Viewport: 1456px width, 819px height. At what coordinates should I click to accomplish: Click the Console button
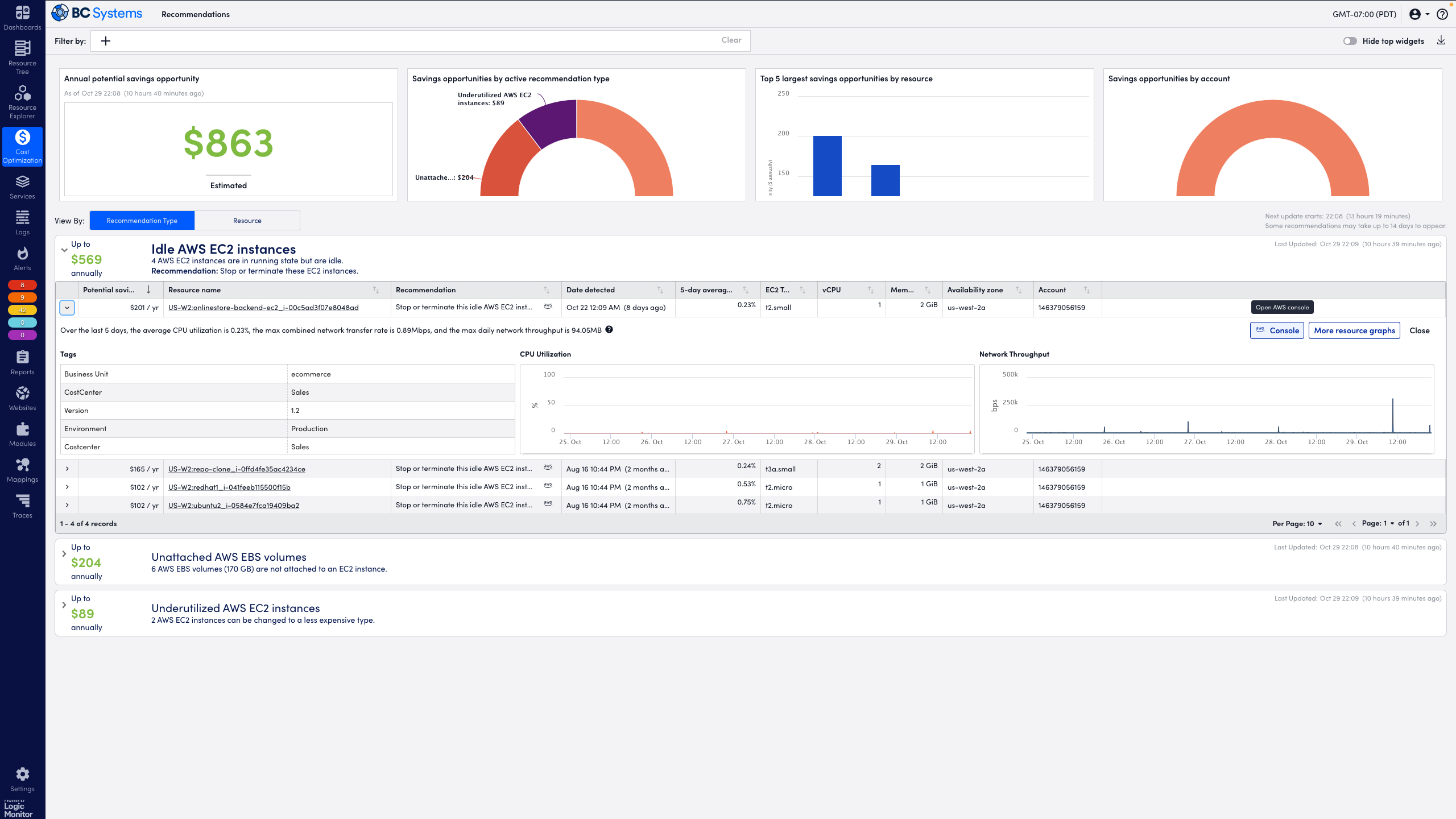click(1277, 330)
